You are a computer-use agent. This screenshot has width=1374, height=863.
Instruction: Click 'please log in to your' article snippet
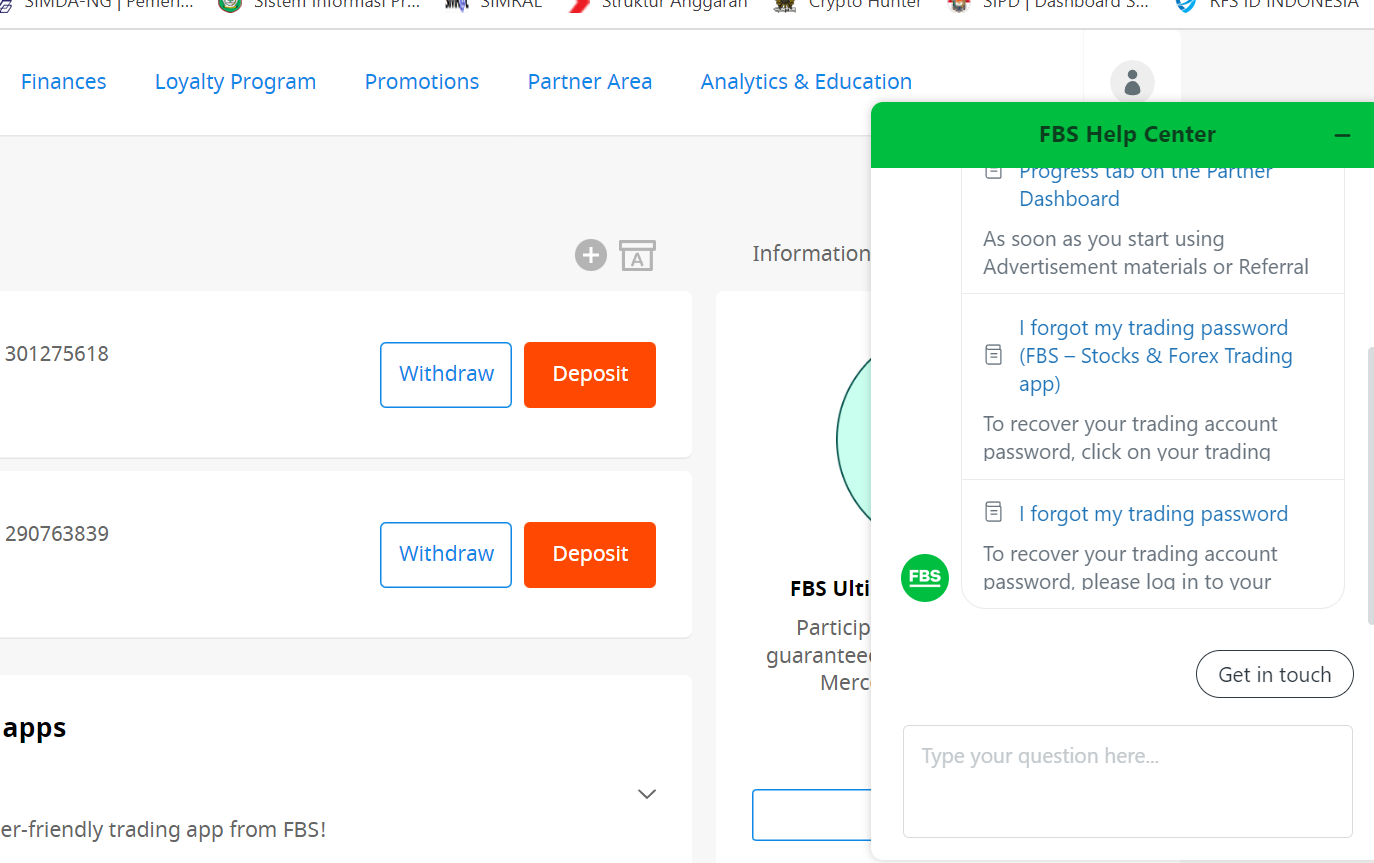pos(1130,567)
